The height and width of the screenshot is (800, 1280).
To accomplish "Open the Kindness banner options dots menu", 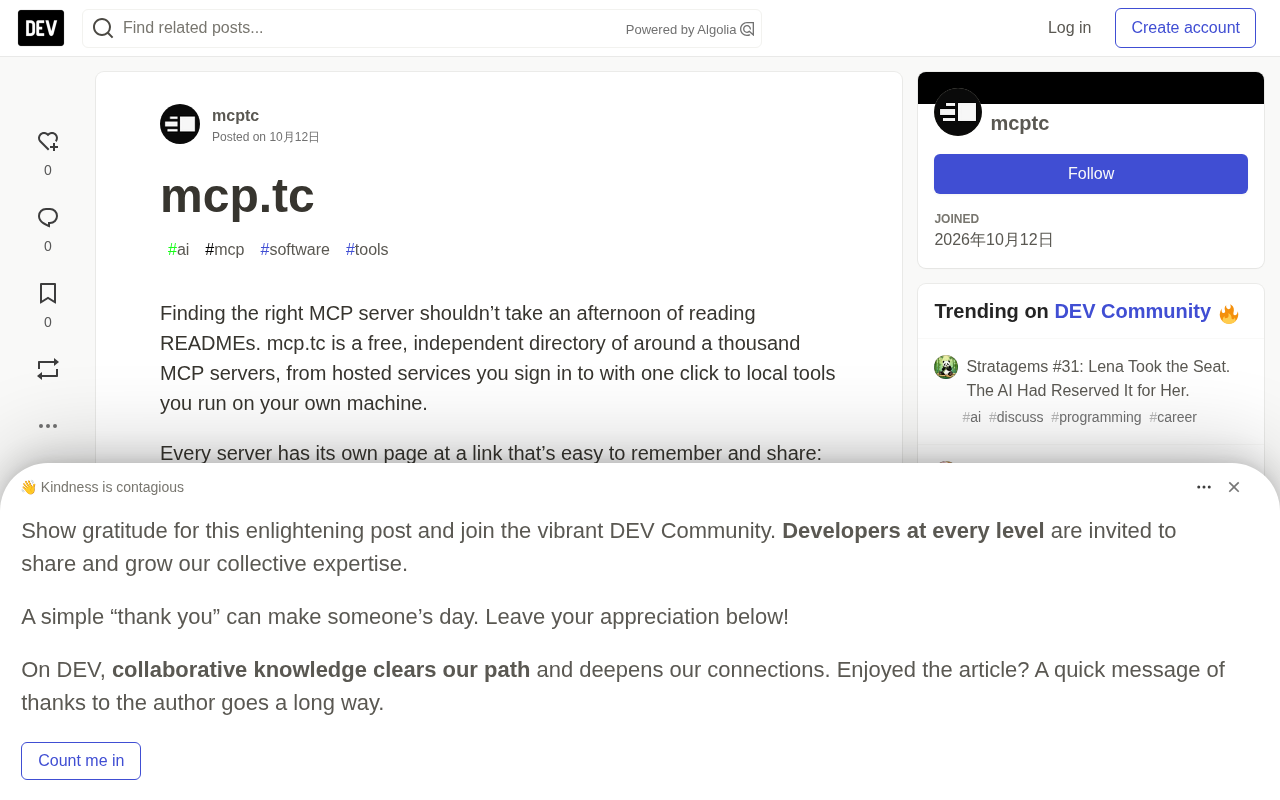I will [x=1204, y=487].
